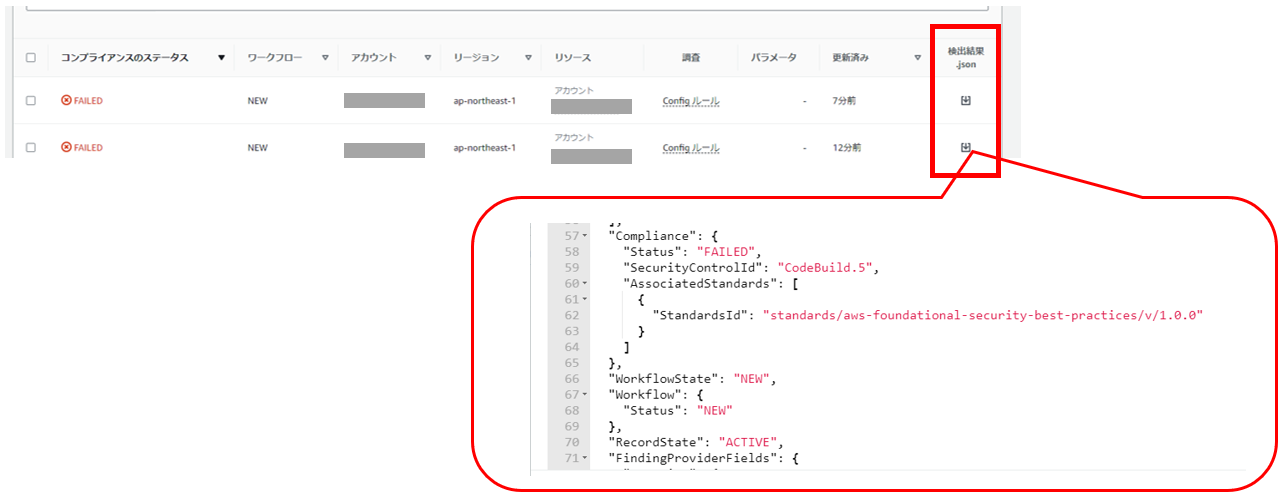Click ap-northeast-1 in the 12分前 row

coord(485,148)
